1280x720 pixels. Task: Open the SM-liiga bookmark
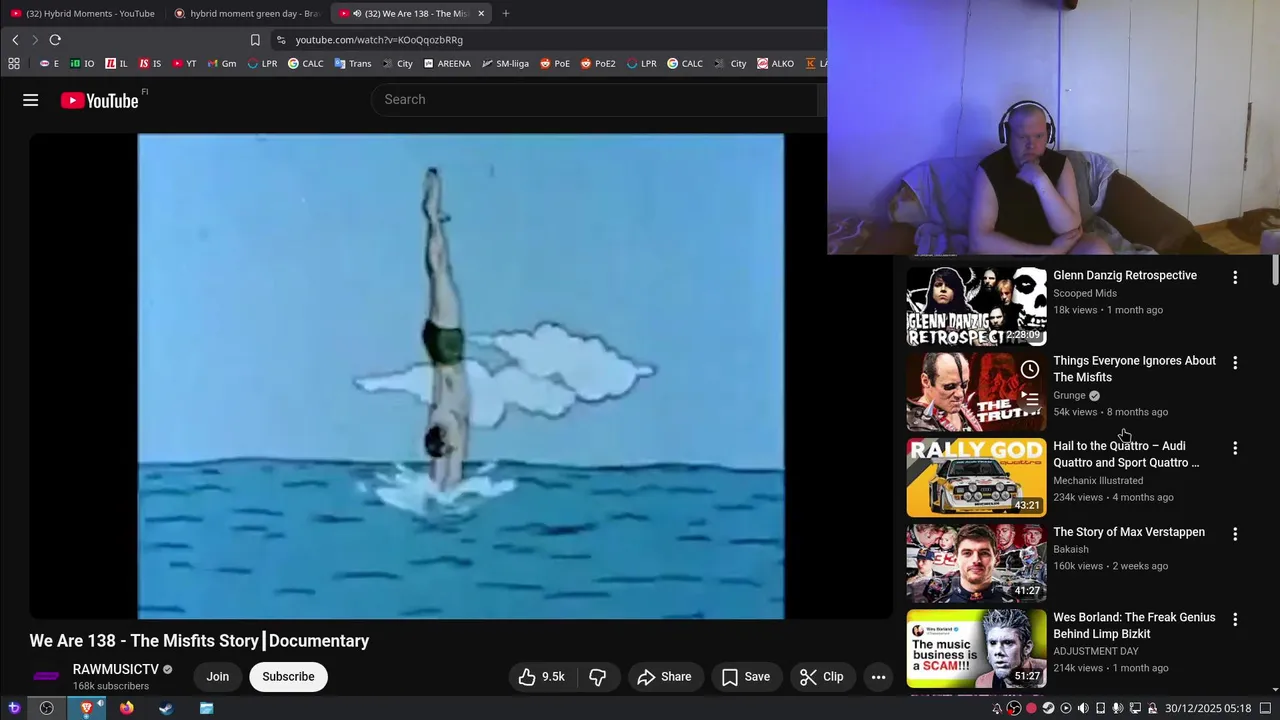pyautogui.click(x=505, y=63)
